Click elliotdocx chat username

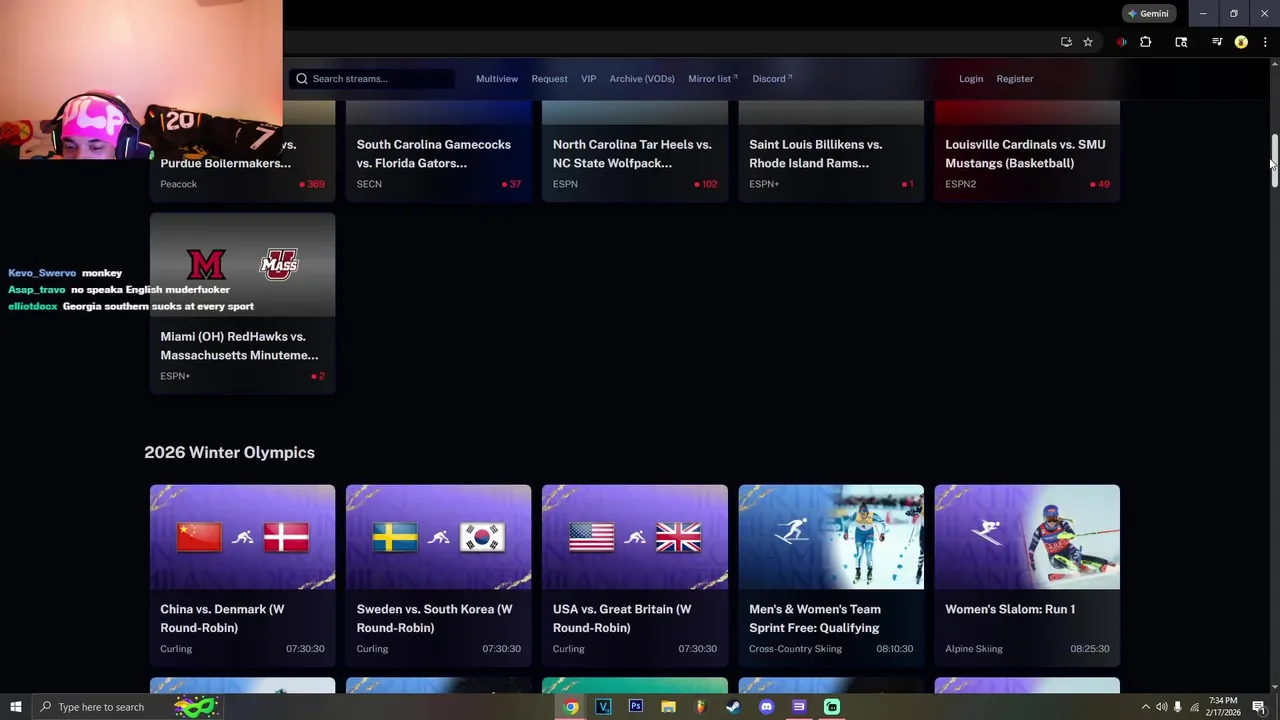click(x=33, y=307)
